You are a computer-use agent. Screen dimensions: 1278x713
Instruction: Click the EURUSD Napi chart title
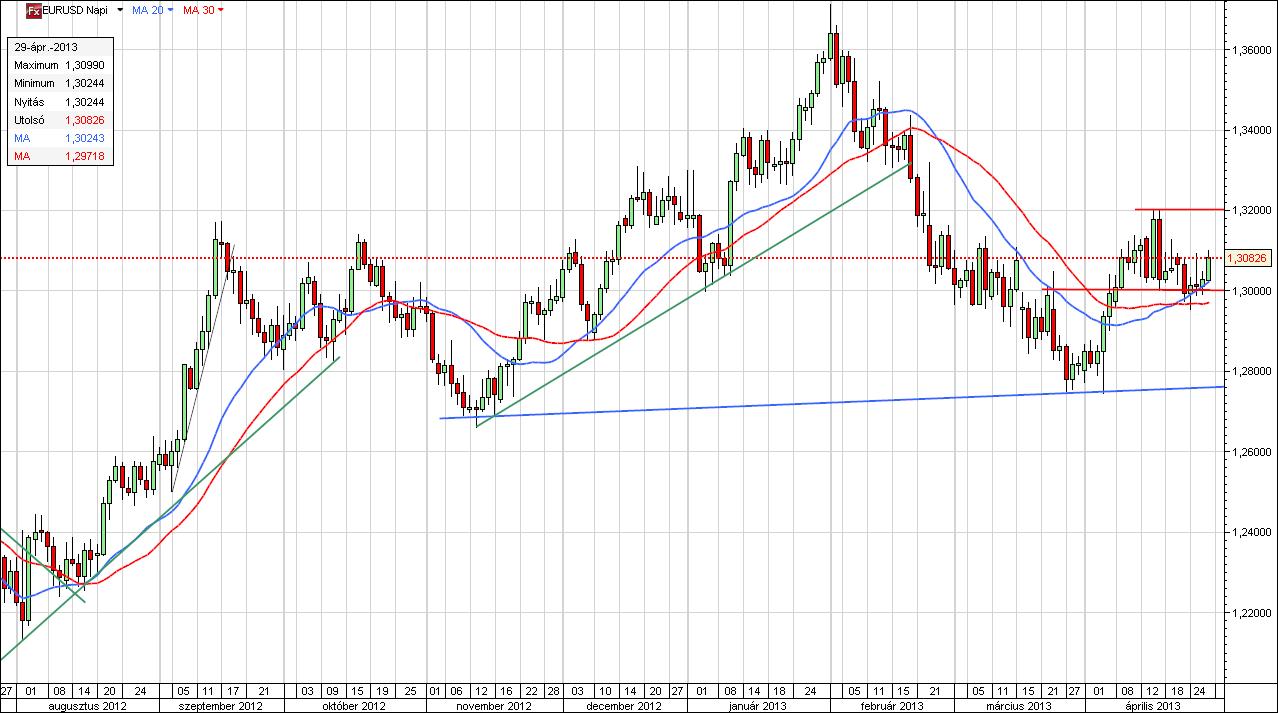75,10
